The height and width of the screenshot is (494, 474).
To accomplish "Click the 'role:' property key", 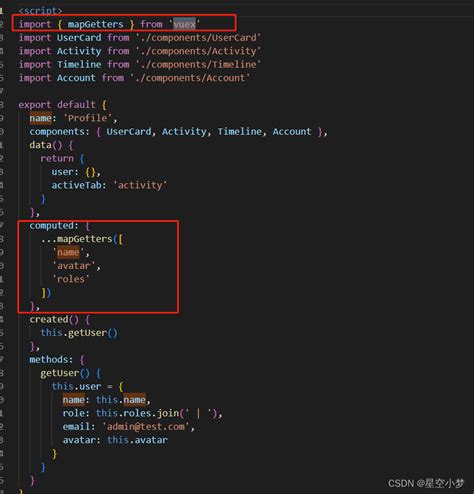I will (76, 413).
